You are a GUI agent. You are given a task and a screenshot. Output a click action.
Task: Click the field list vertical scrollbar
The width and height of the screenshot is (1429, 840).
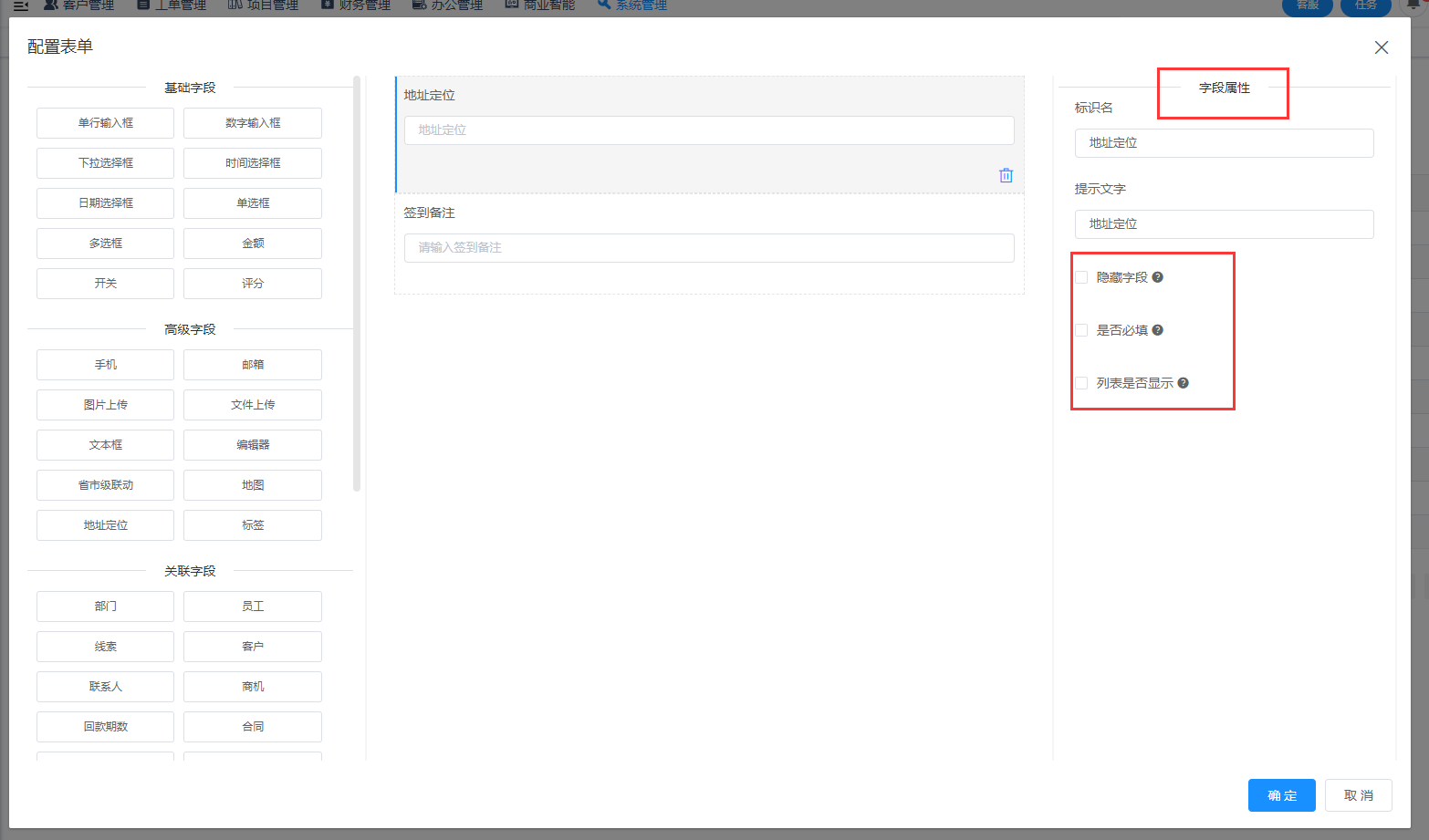click(357, 283)
